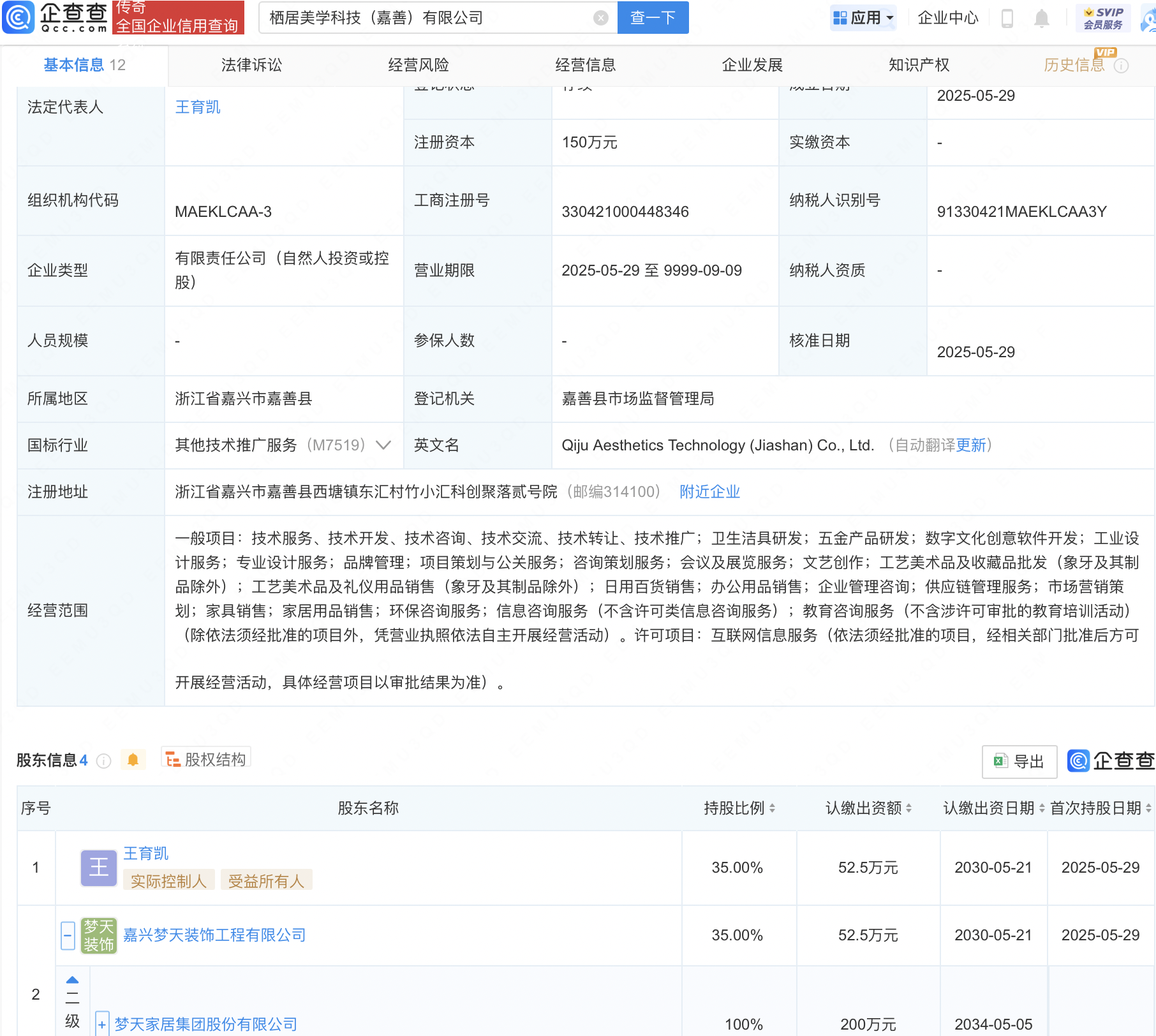Image resolution: width=1156 pixels, height=1036 pixels.
Task: Open the 应用 dropdown menu
Action: point(864,18)
